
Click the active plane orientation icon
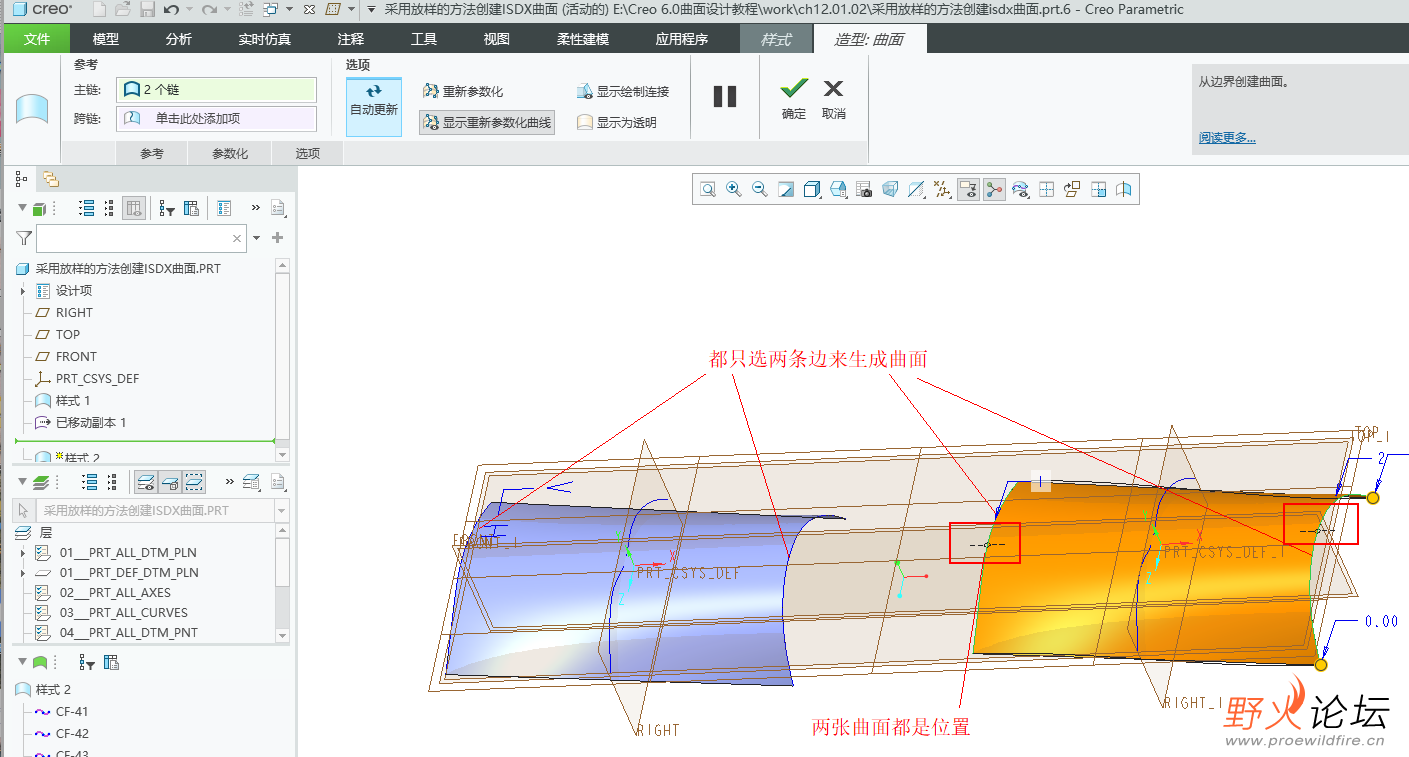coord(1072,189)
